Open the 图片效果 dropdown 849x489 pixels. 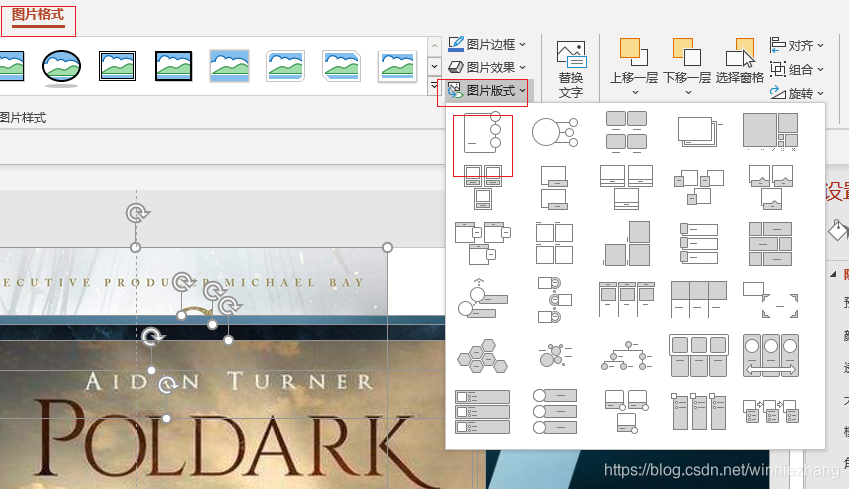487,67
